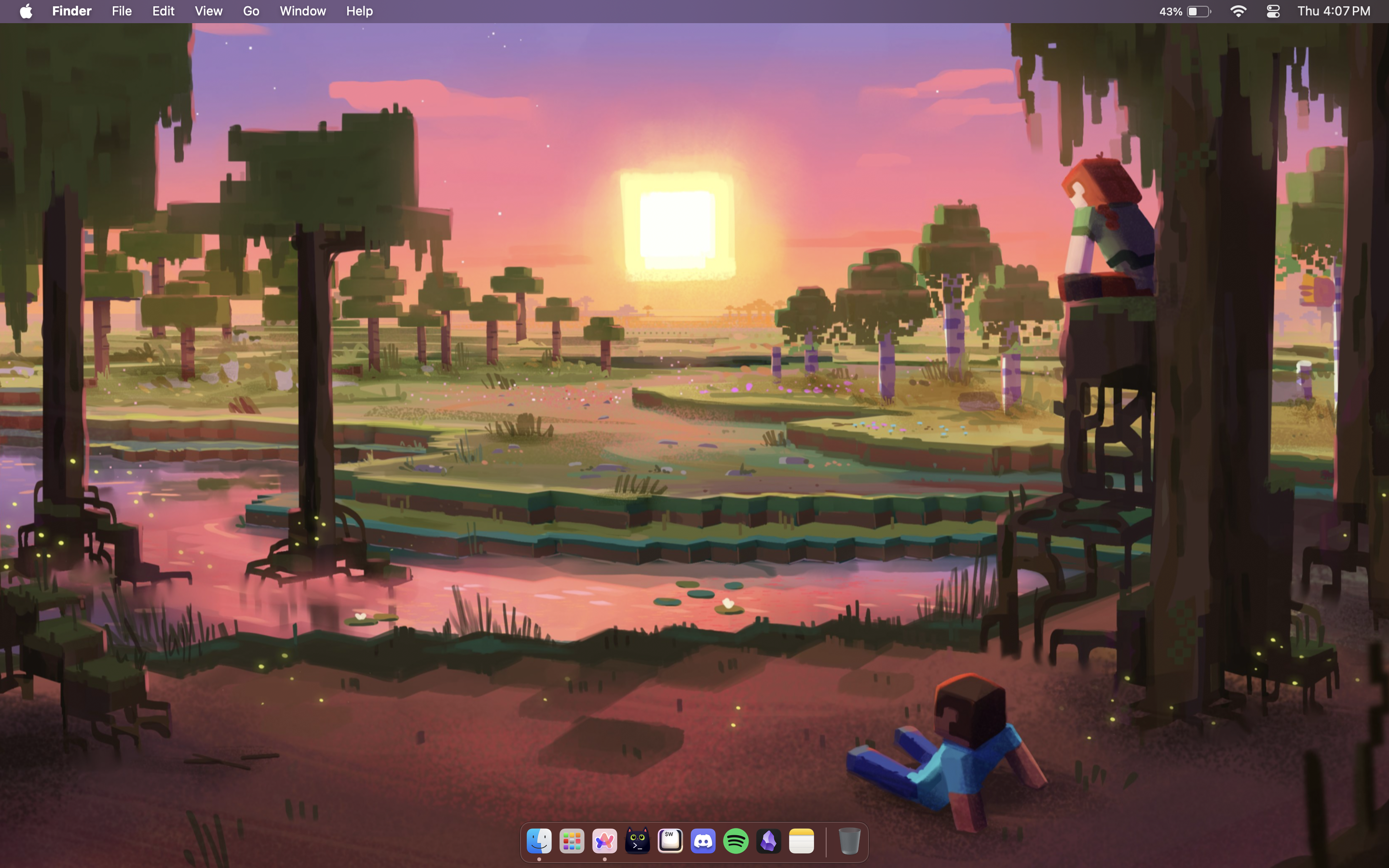Open Discord from the Dock
Viewport: 1389px width, 868px height.
[703, 841]
